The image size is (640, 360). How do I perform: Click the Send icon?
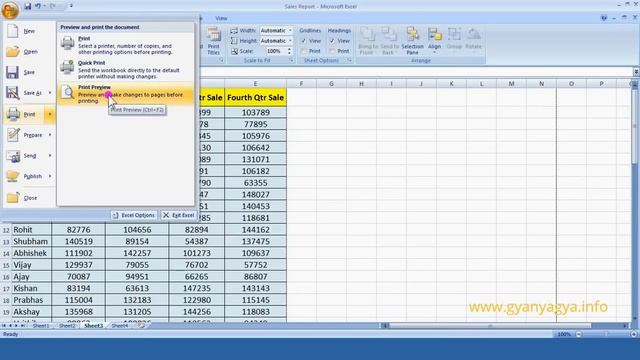pos(13,156)
